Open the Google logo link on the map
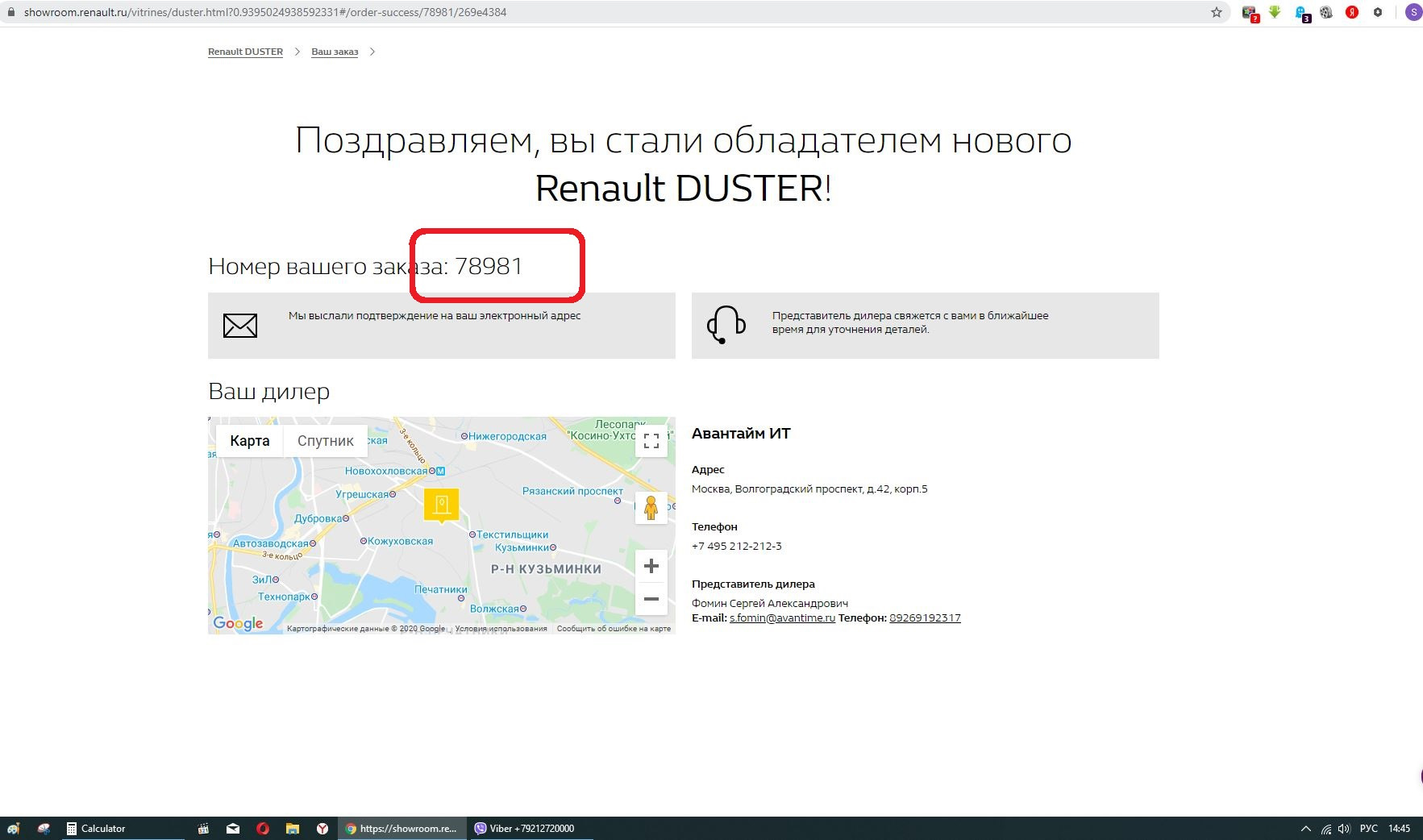Screen dimensions: 1423x840 (238, 623)
